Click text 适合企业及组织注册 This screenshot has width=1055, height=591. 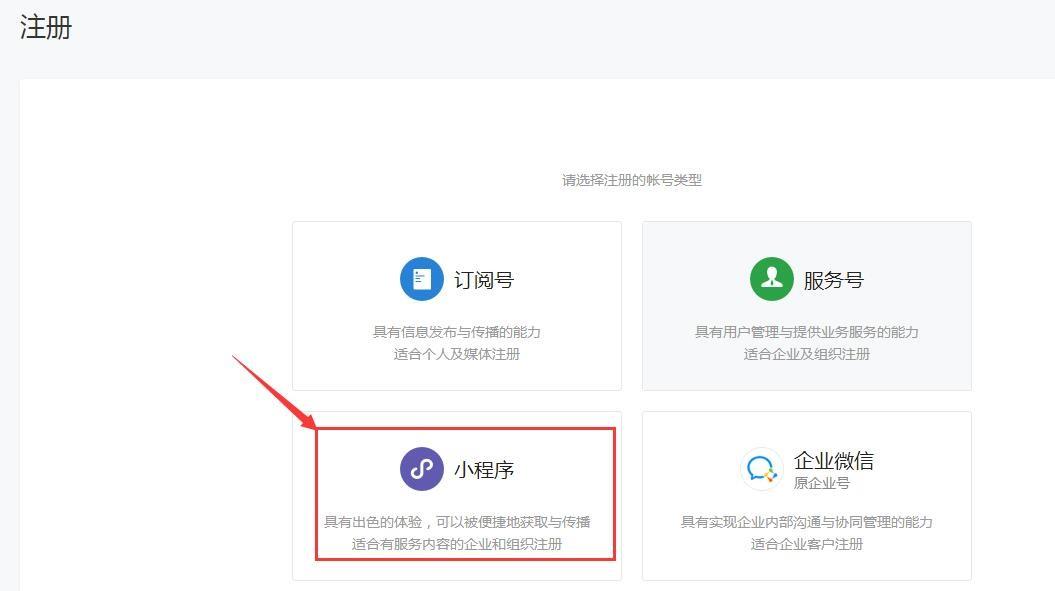click(807, 354)
